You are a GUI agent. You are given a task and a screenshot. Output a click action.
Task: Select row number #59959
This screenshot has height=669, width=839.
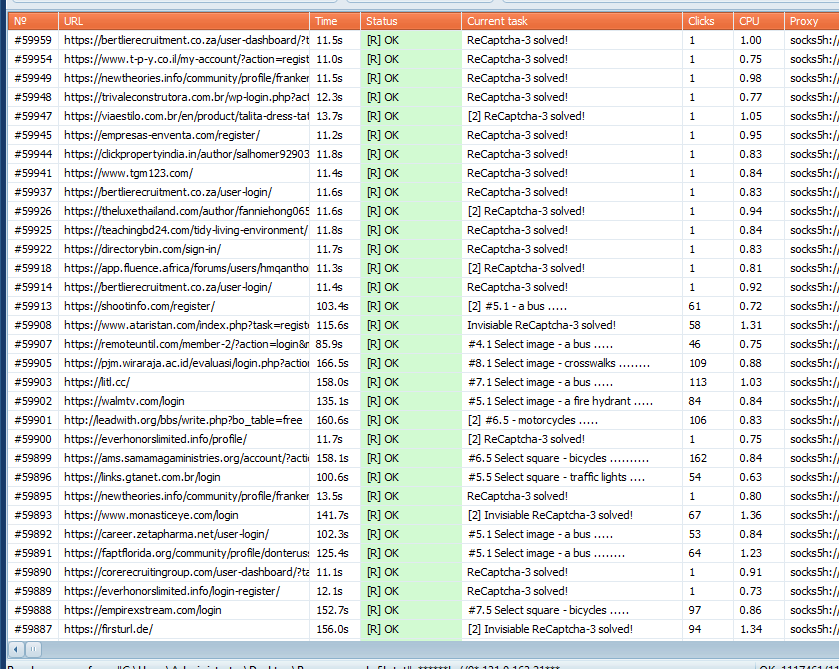[33, 40]
